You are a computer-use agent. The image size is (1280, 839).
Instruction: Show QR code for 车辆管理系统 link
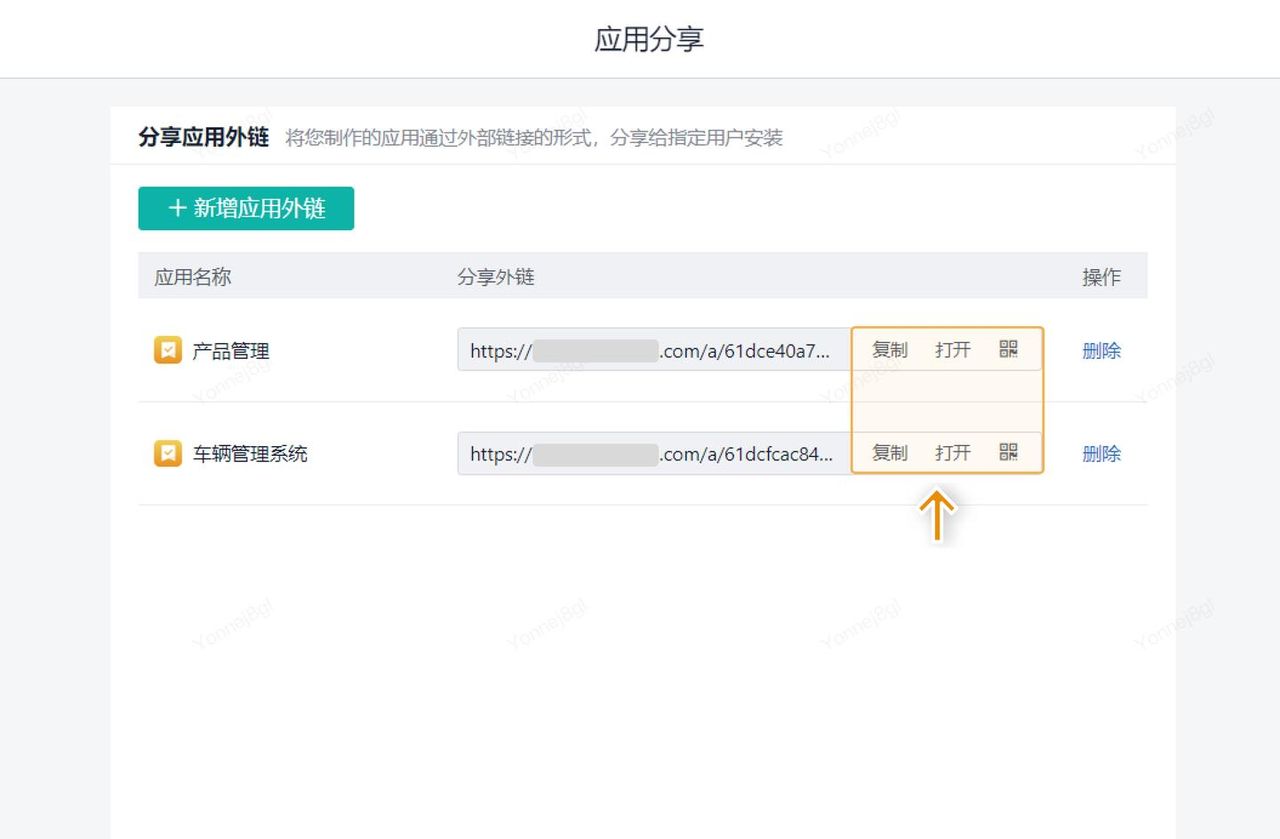click(x=1008, y=452)
